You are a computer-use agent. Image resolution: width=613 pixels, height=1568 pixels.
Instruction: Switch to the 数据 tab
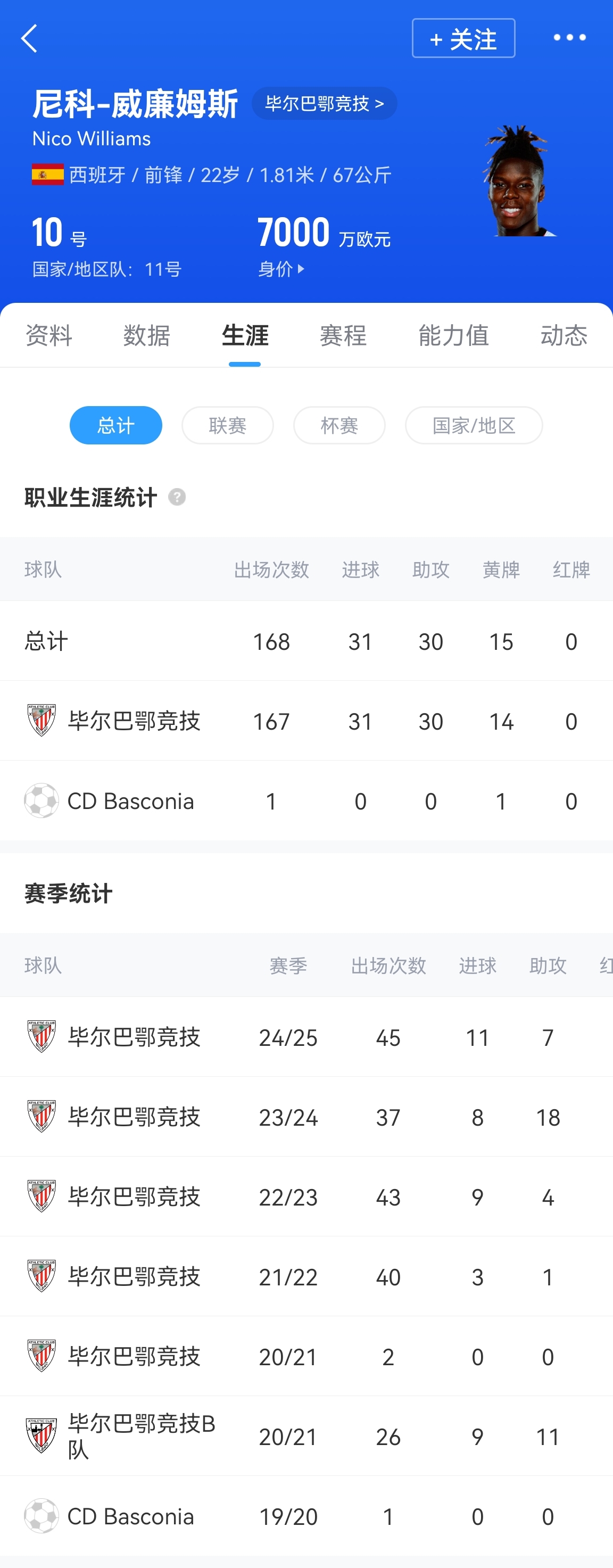(146, 335)
